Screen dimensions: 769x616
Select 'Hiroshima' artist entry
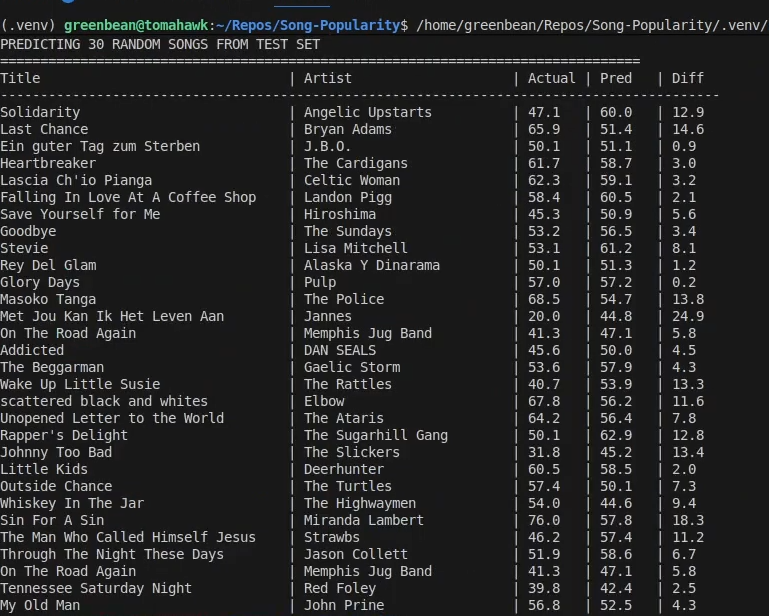click(340, 214)
